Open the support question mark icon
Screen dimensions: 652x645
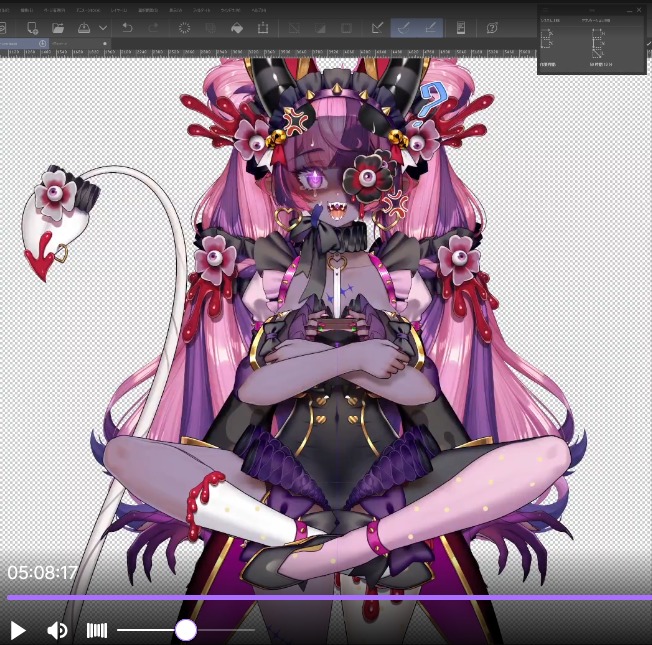[492, 28]
